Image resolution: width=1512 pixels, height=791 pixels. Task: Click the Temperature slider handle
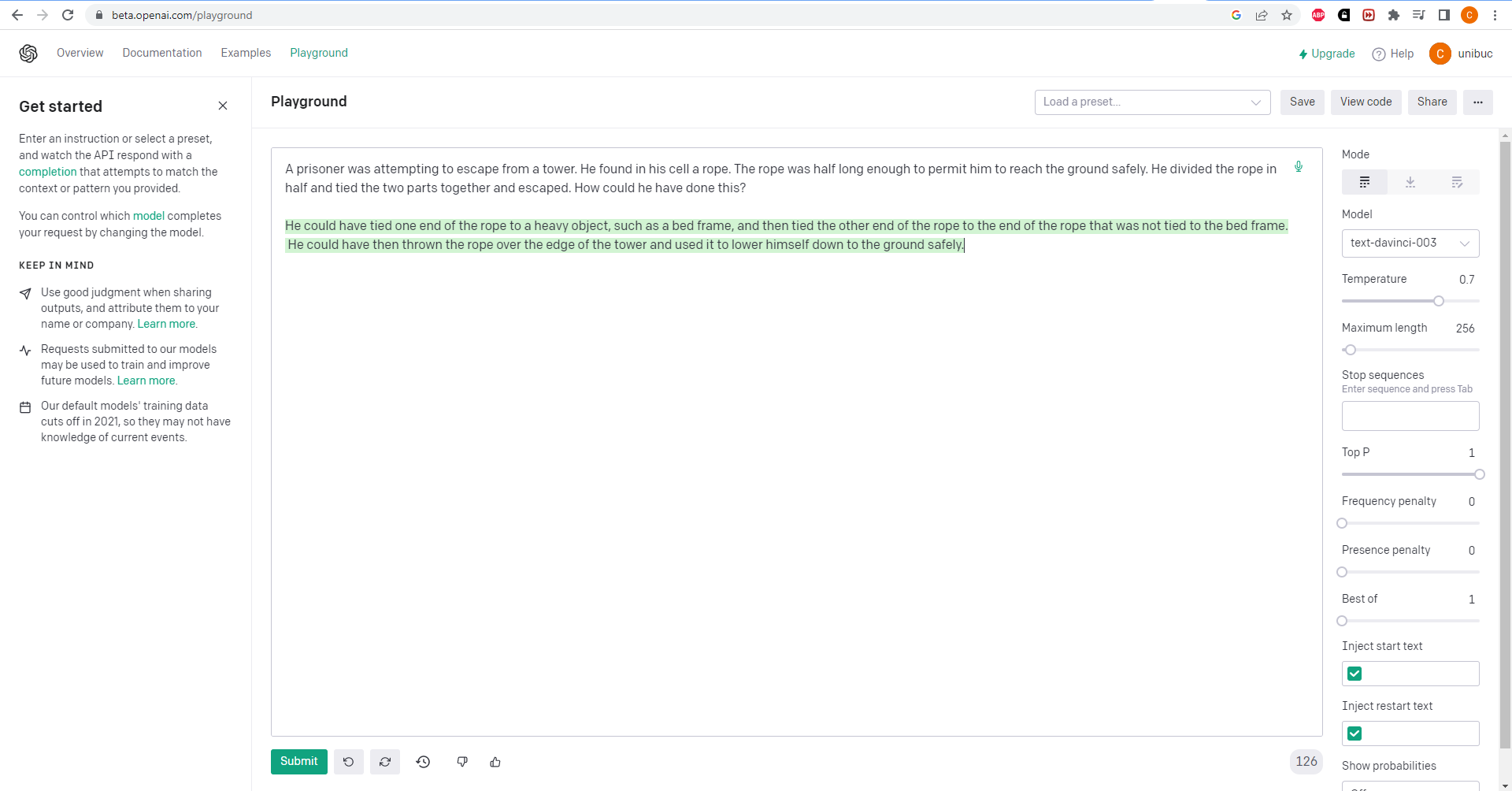pos(1439,301)
